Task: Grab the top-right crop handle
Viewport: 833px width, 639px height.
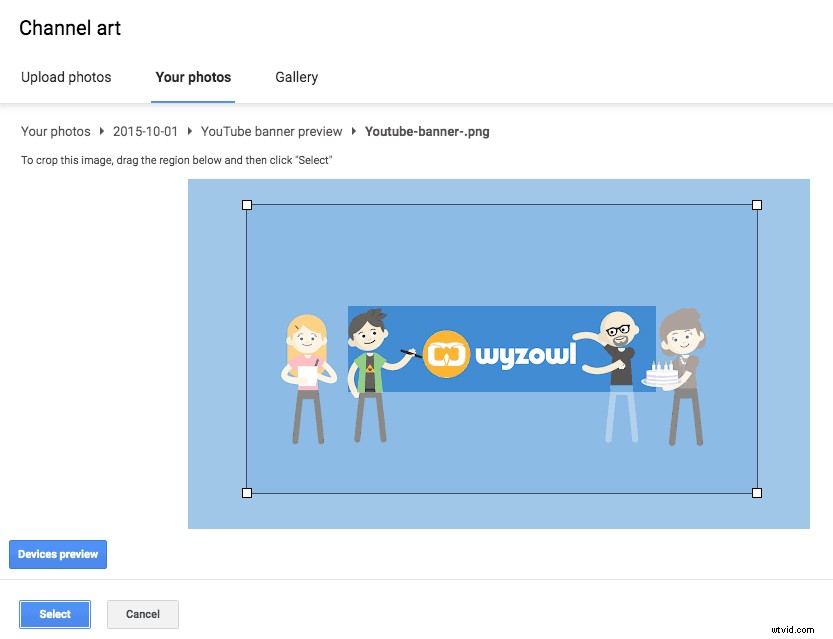Action: pos(757,205)
